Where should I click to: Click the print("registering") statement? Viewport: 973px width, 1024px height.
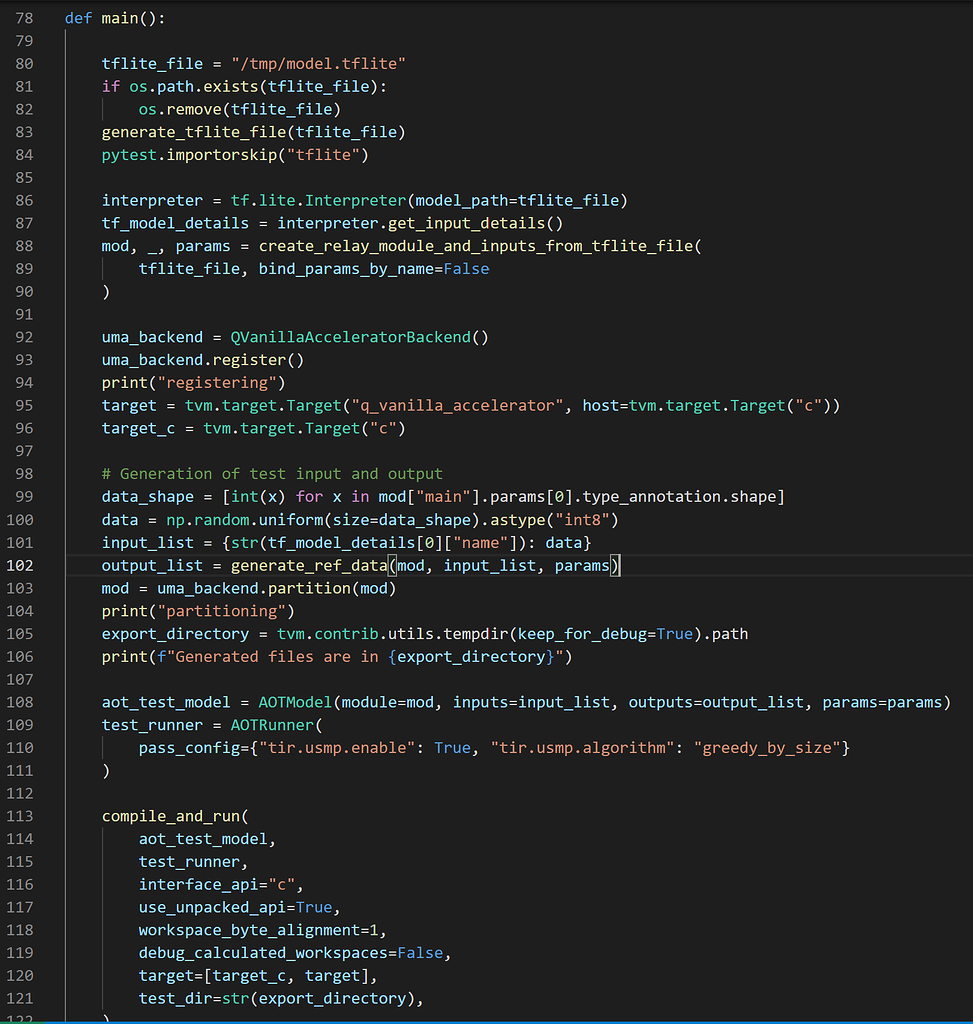193,383
